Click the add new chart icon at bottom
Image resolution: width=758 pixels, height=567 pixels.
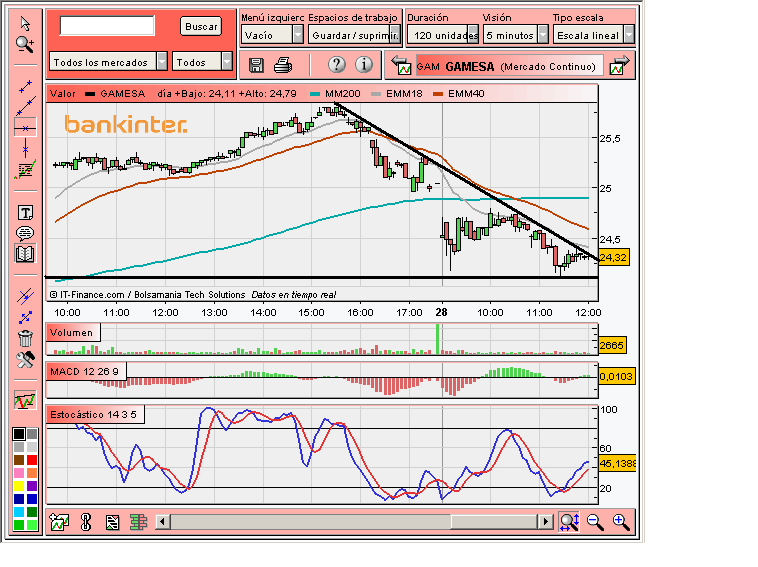point(59,522)
